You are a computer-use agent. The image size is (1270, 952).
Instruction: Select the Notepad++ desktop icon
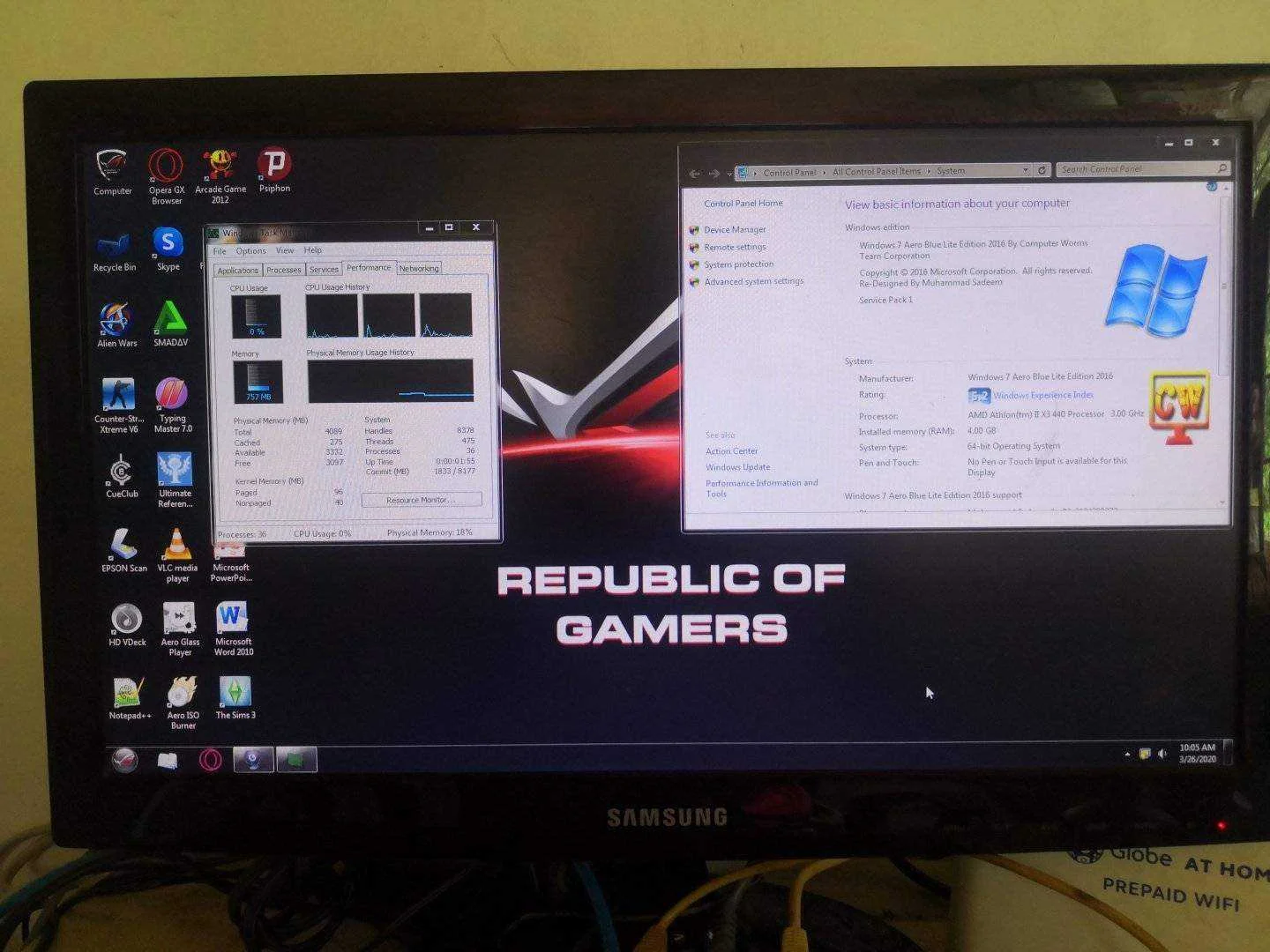tap(130, 699)
